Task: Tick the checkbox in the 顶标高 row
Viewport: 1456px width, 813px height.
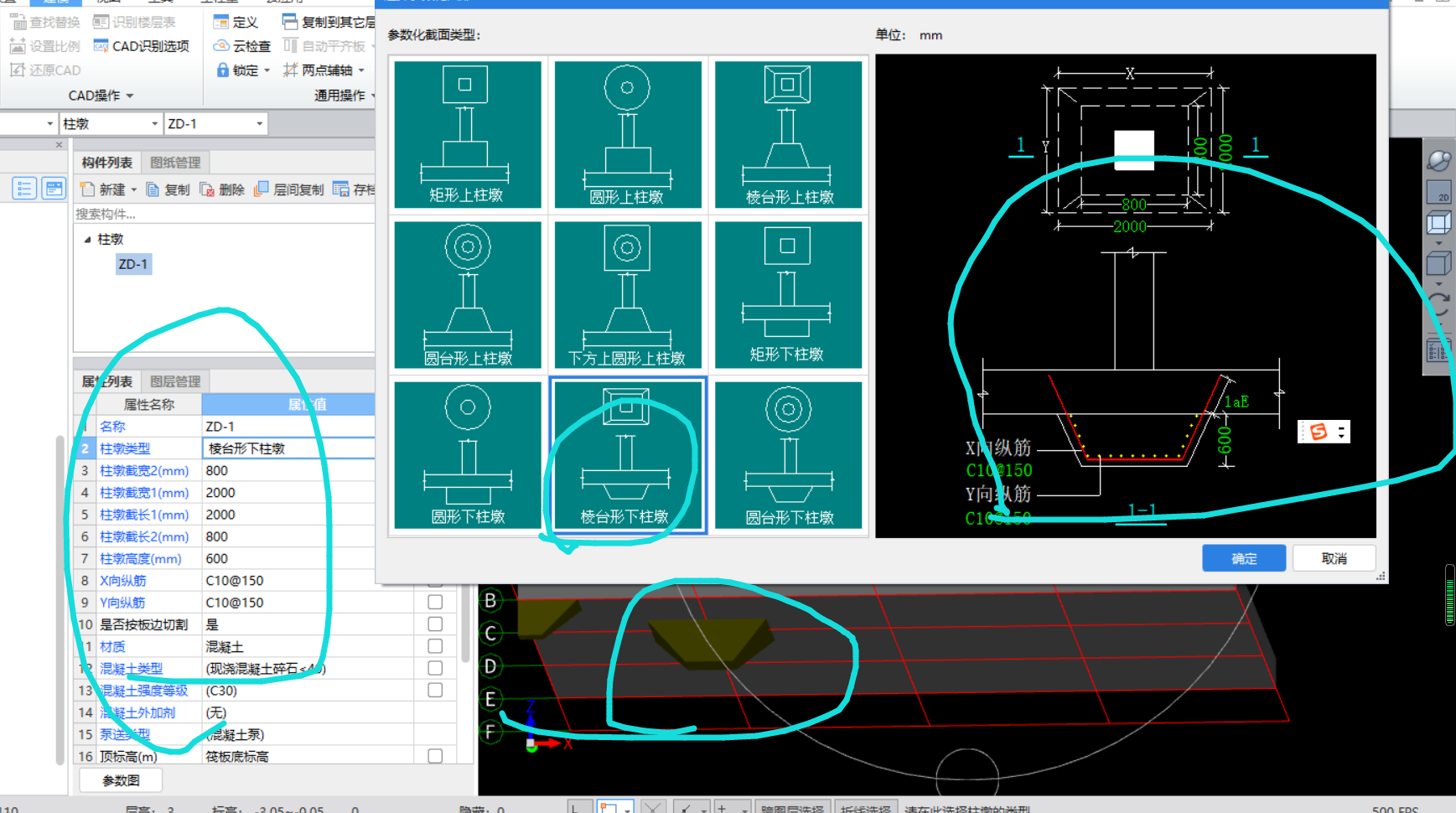Action: coord(435,756)
